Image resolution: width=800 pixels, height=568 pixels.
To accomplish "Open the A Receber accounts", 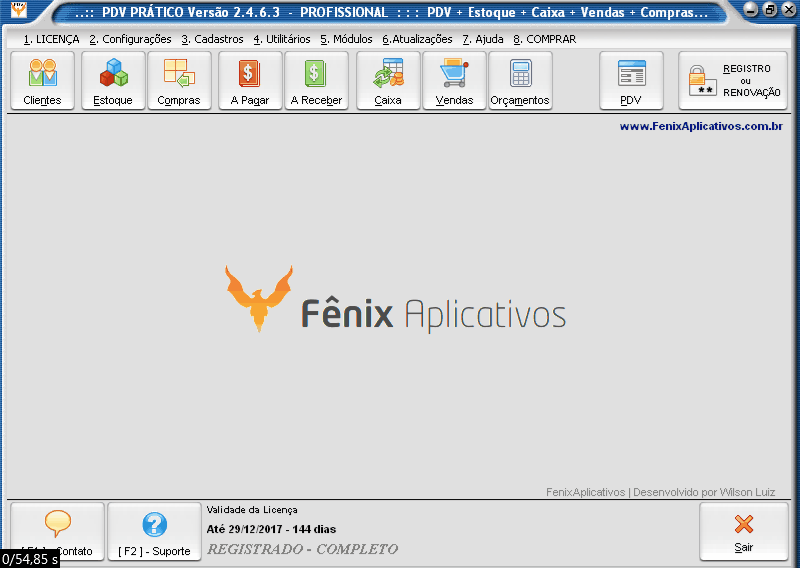I will pyautogui.click(x=316, y=80).
